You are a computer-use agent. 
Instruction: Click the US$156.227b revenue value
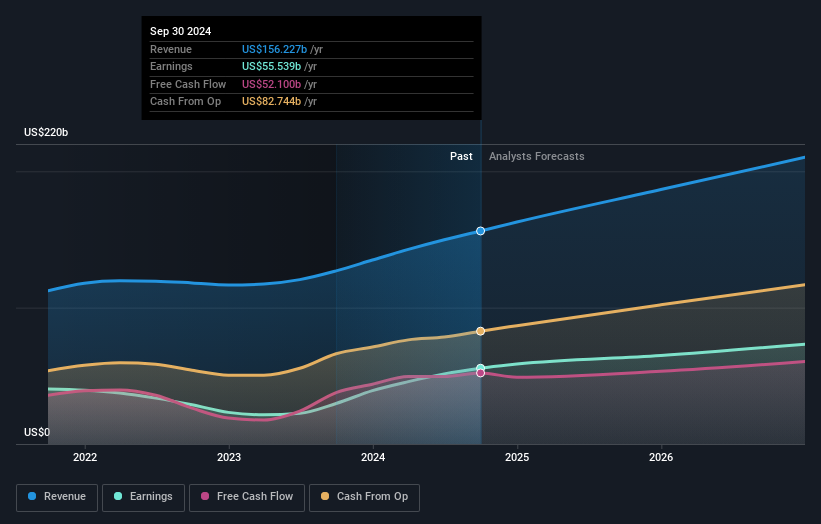[x=274, y=49]
